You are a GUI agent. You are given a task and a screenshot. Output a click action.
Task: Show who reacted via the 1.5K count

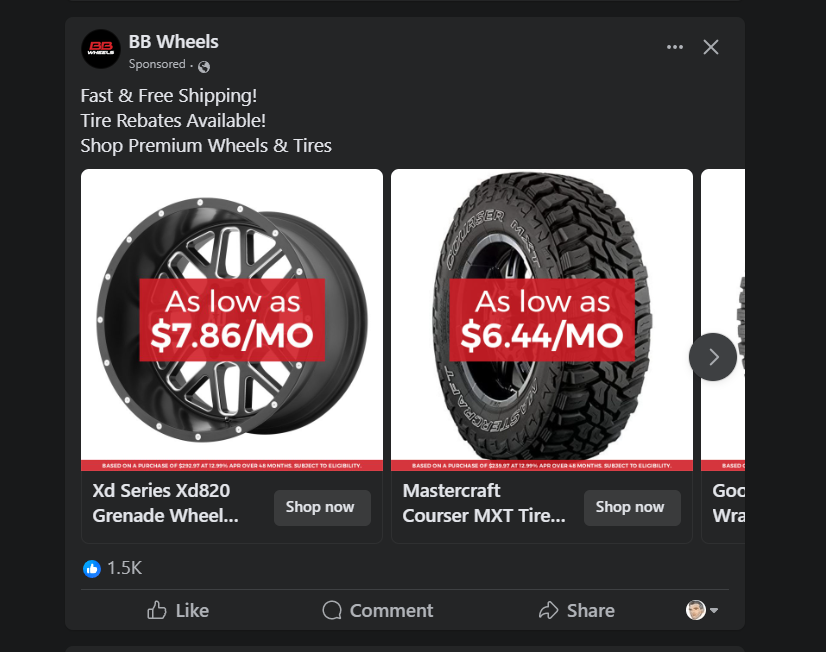(x=124, y=568)
